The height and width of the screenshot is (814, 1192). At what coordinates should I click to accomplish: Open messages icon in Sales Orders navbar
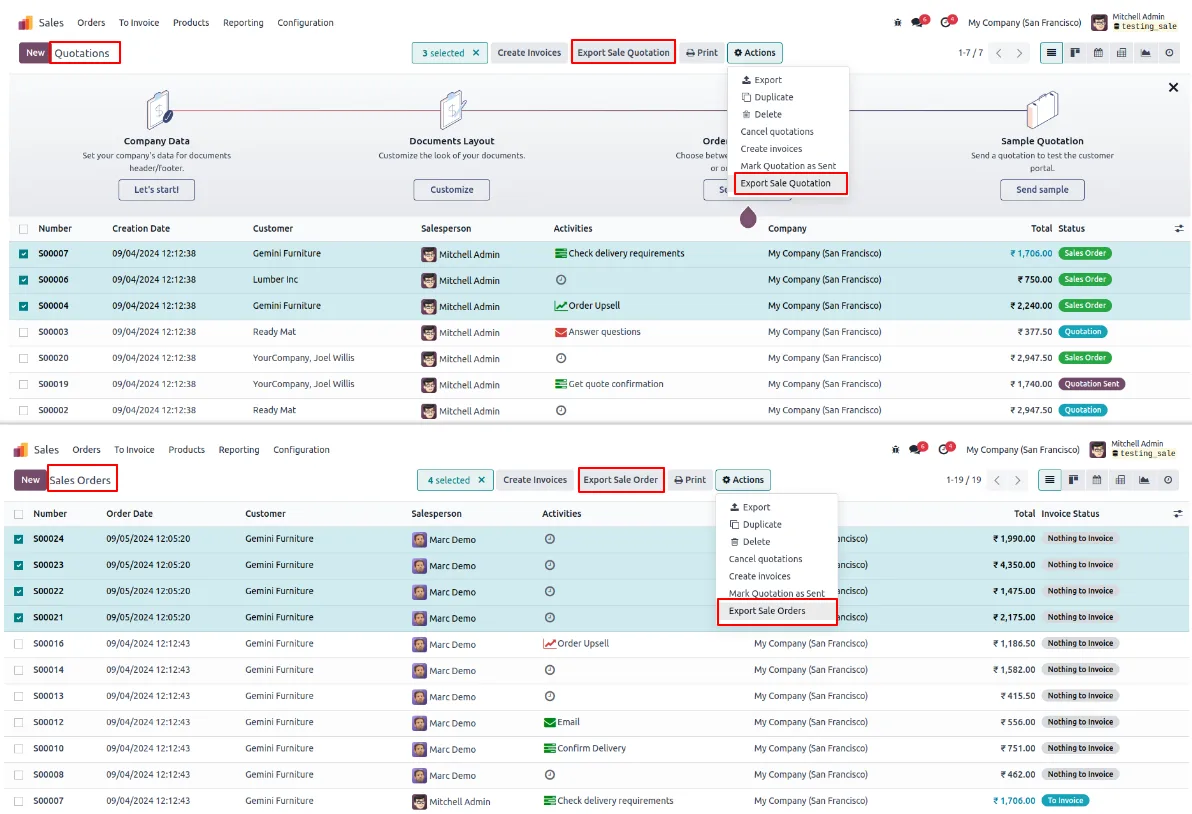click(916, 449)
